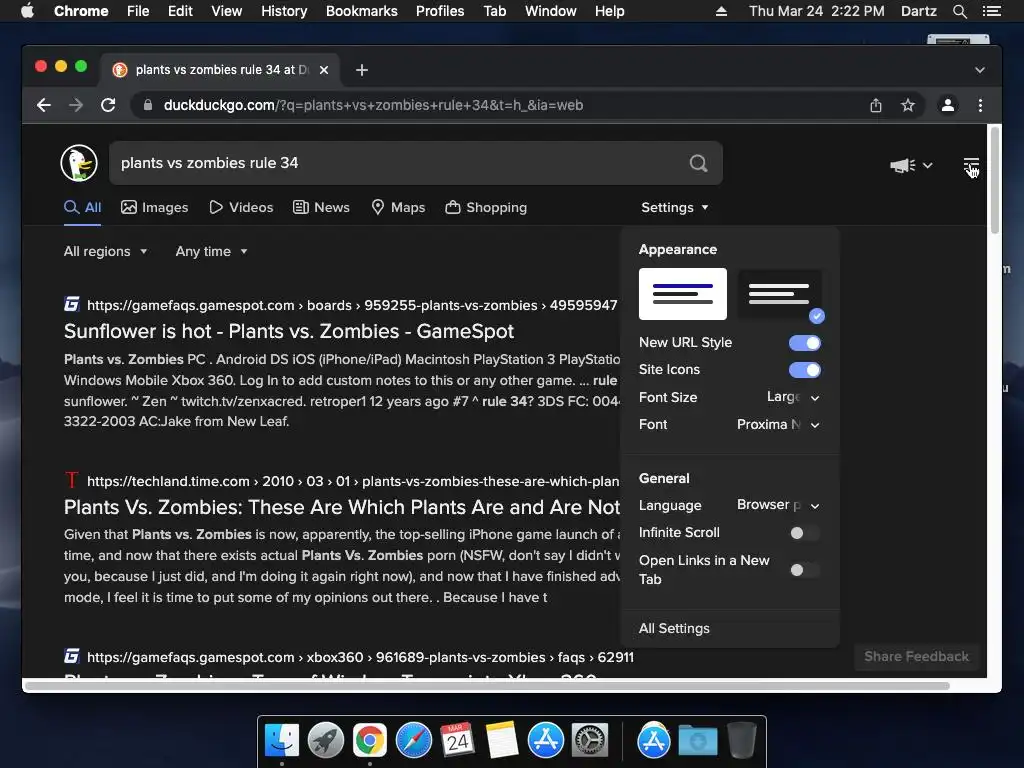Screen dimensions: 1024x768
Task: Switch to the Images tab
Action: (x=155, y=208)
